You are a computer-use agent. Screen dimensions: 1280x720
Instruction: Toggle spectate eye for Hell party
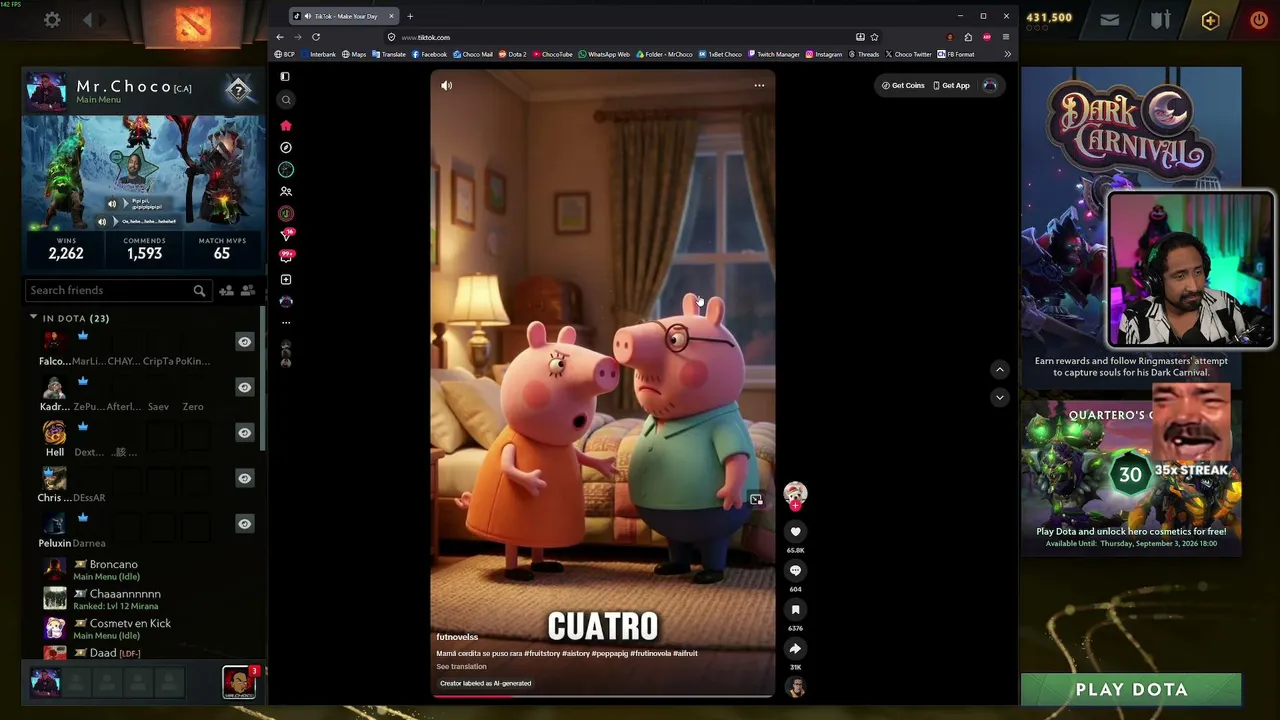click(x=244, y=432)
